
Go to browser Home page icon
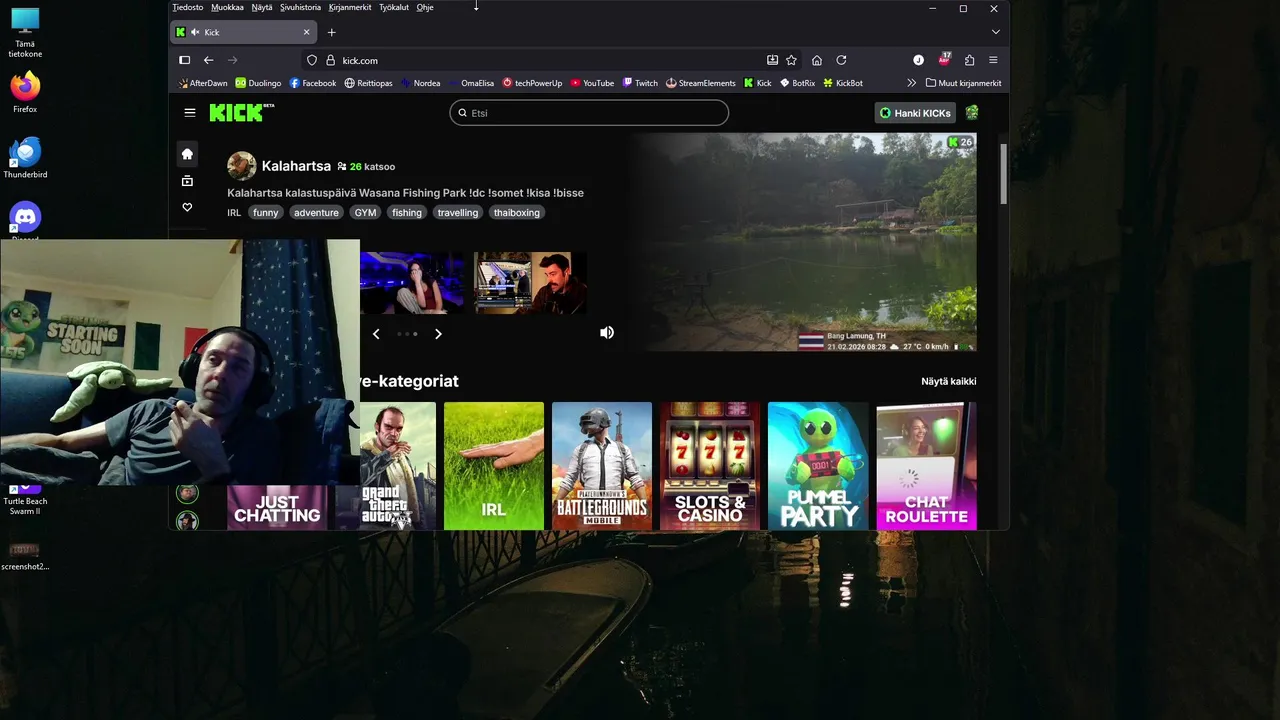pos(817,60)
